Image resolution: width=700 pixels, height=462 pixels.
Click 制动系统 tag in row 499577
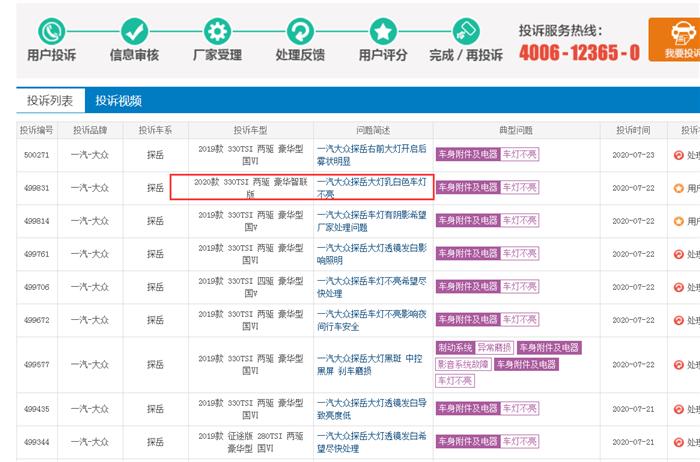pyautogui.click(x=455, y=348)
